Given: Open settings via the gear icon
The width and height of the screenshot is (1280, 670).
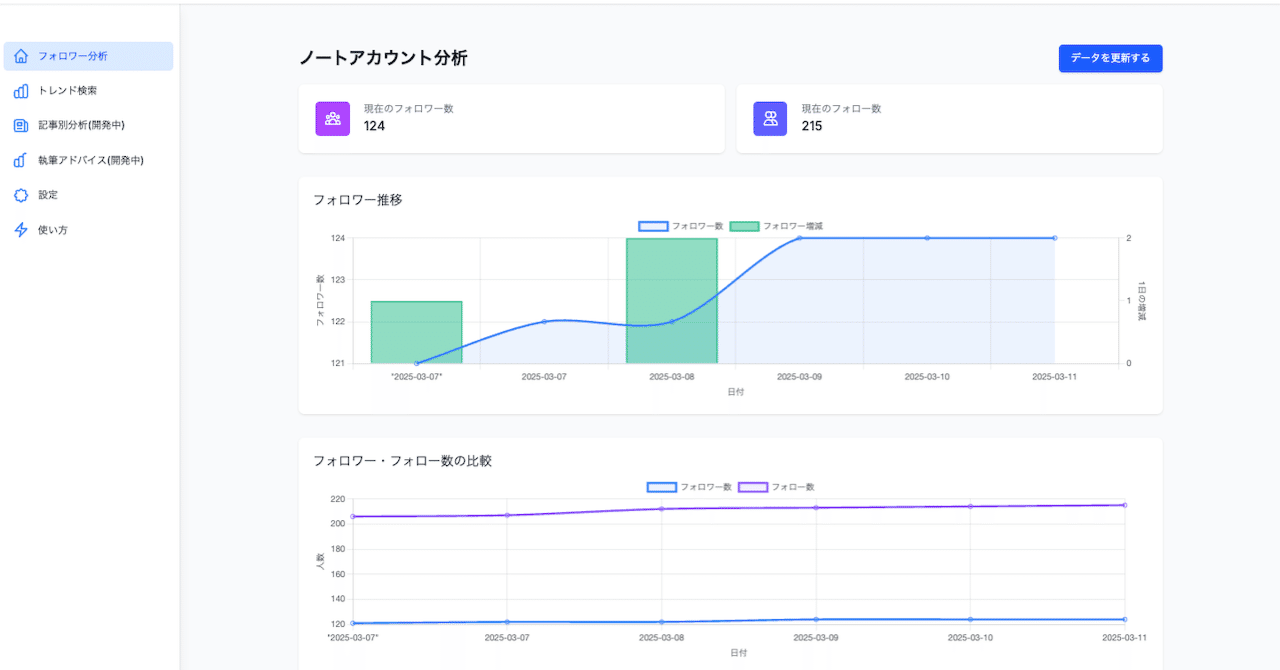Looking at the screenshot, I should point(21,195).
